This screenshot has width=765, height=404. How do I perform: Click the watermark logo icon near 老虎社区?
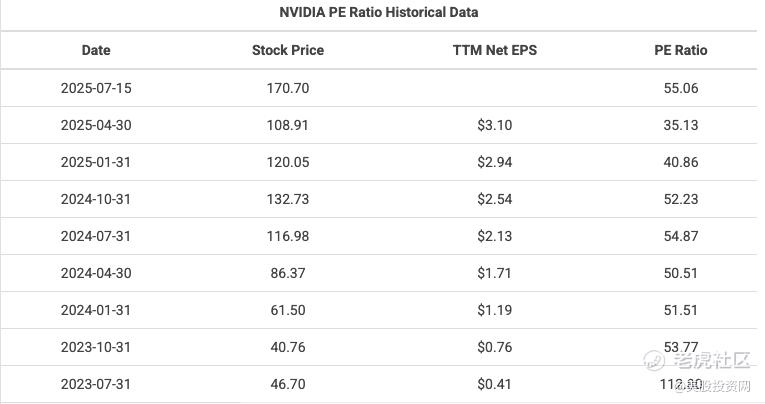point(654,361)
